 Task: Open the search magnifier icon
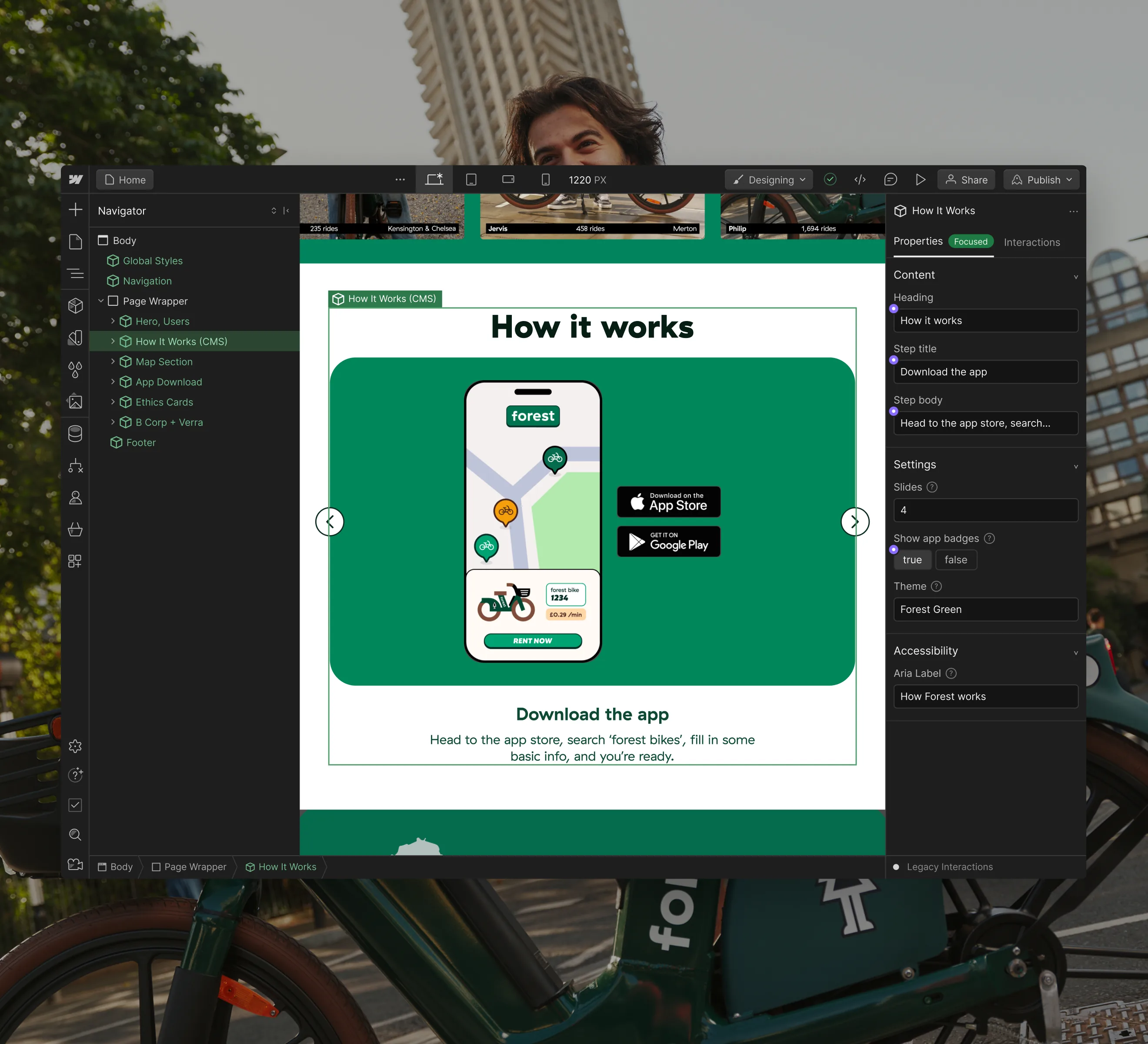coord(75,834)
